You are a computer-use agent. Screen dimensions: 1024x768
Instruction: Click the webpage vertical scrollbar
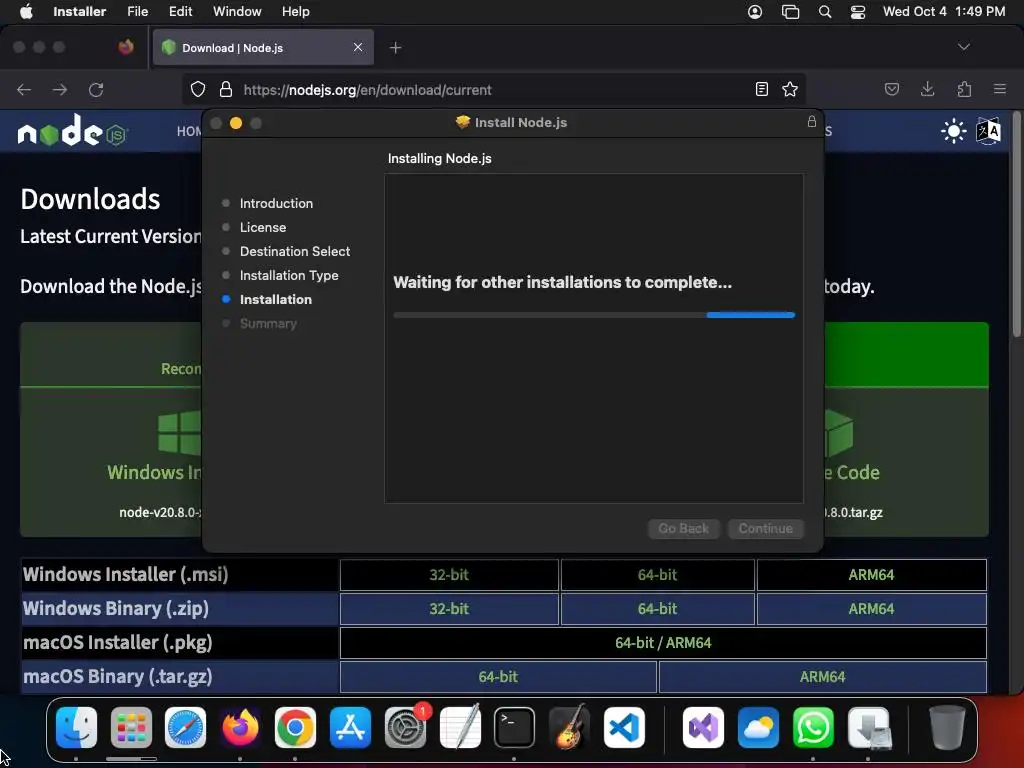click(1017, 226)
